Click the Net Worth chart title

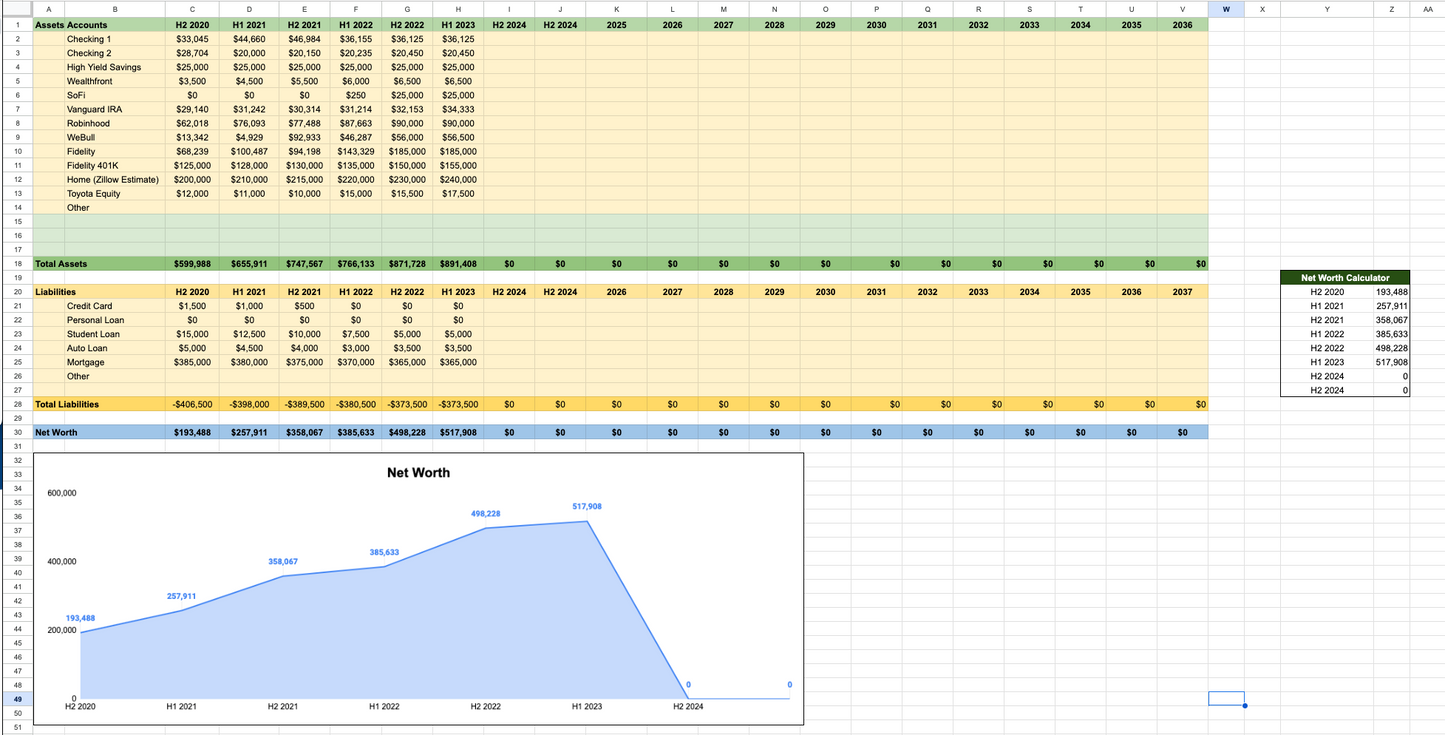coord(418,473)
